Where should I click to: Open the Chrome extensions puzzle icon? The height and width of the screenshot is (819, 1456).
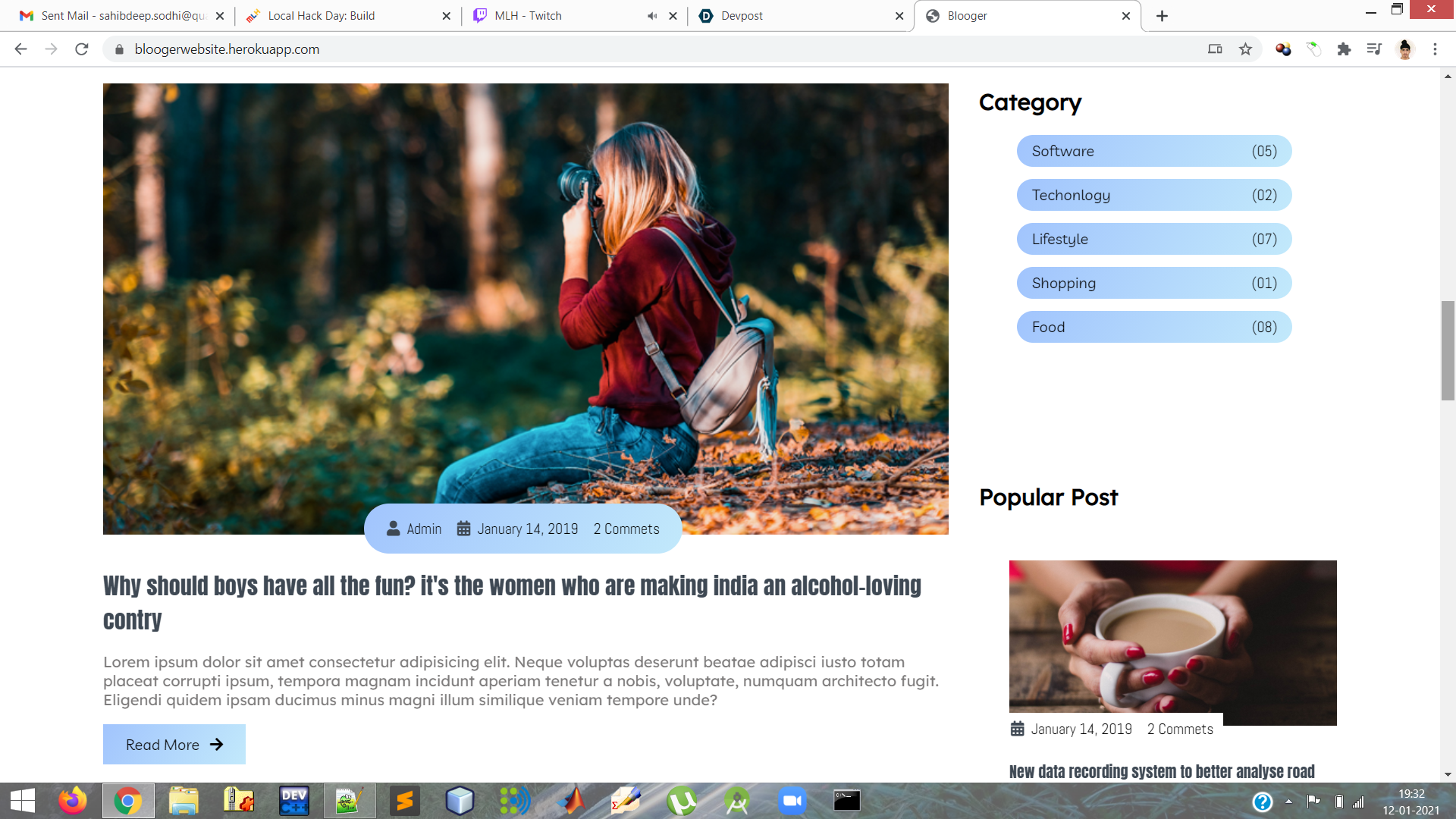[x=1344, y=49]
